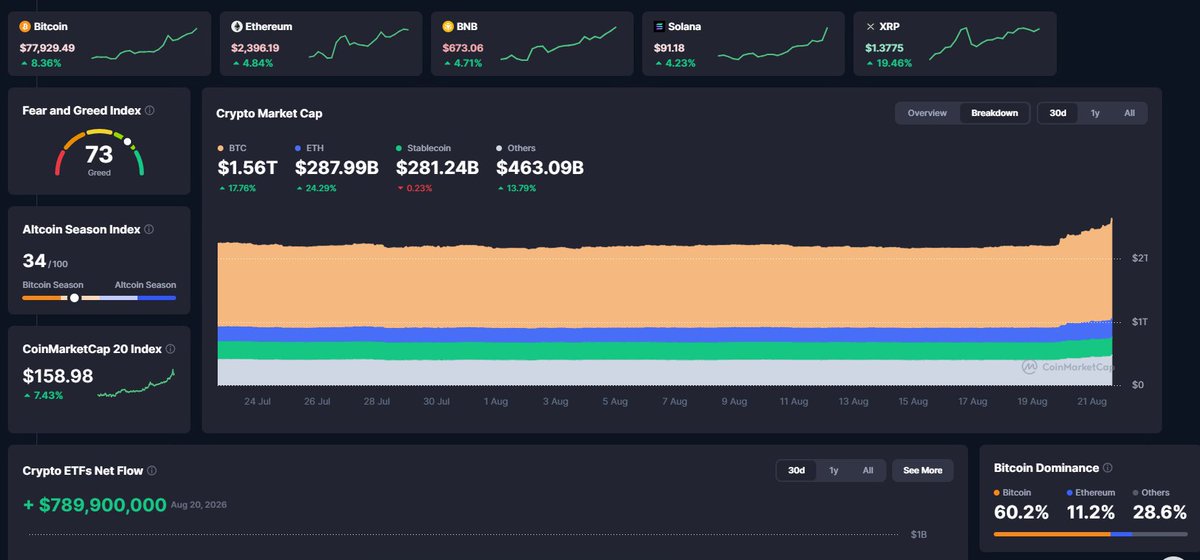Image resolution: width=1200 pixels, height=560 pixels.
Task: Click the CoinMarketCap 20 Index title
Action: (92, 349)
